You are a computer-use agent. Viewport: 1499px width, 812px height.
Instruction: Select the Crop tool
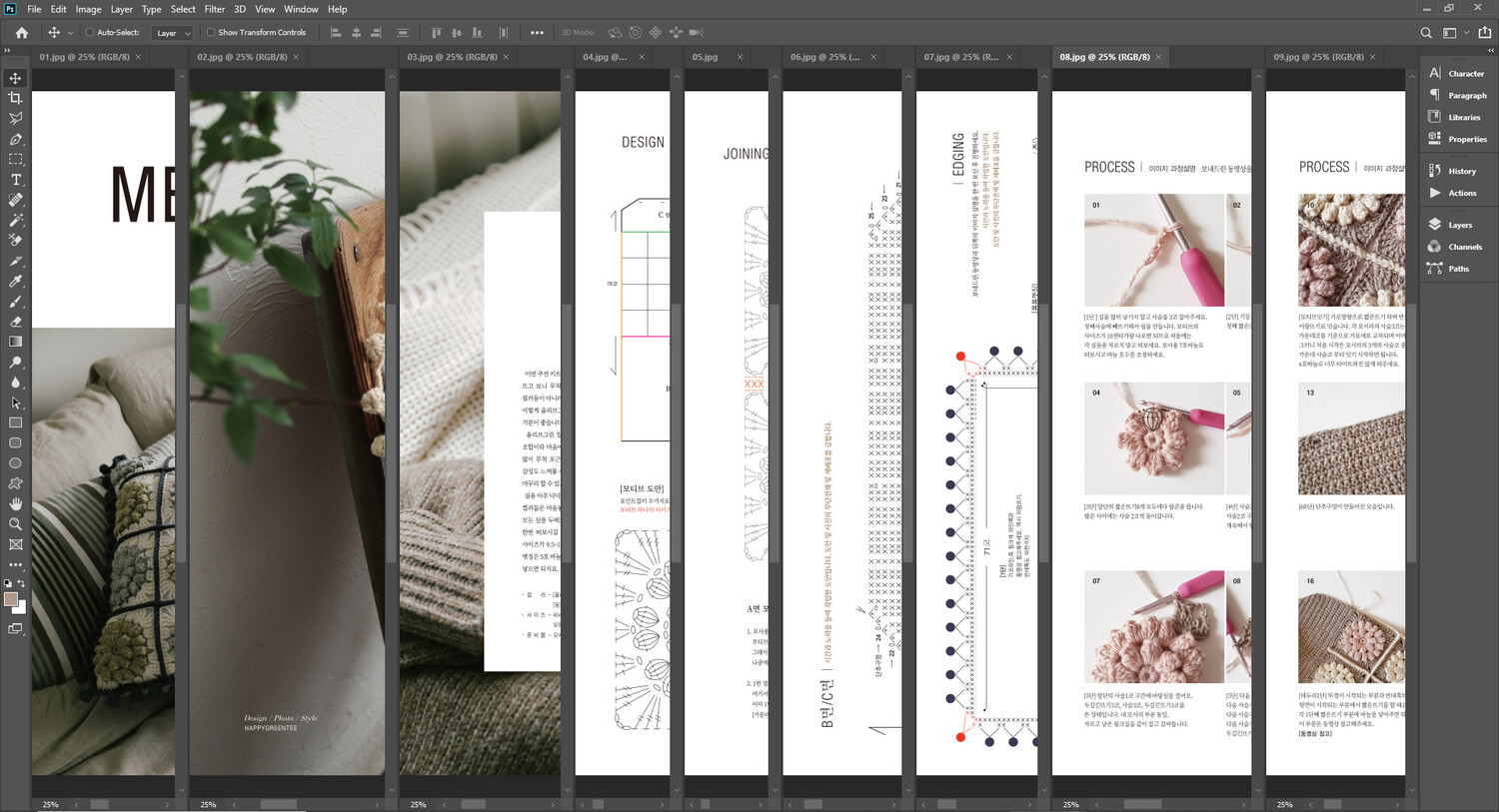[15, 98]
